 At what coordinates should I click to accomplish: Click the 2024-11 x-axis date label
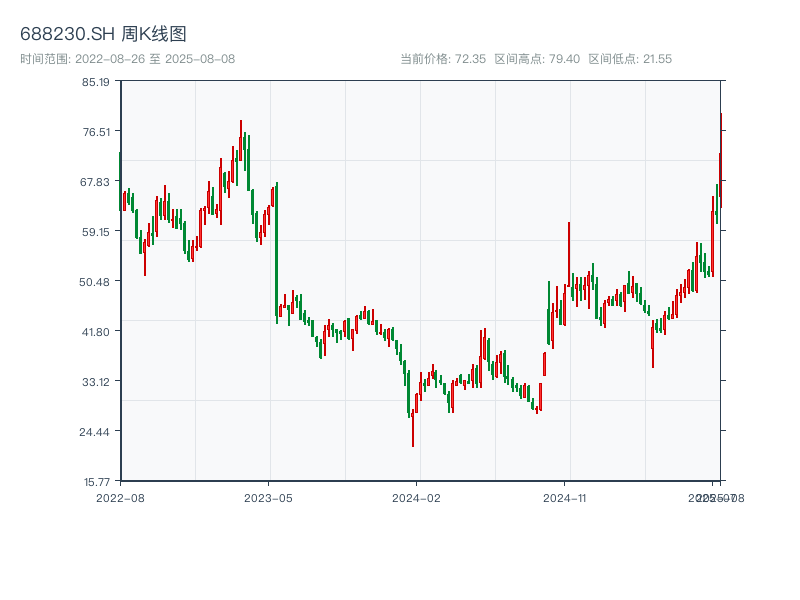point(565,497)
